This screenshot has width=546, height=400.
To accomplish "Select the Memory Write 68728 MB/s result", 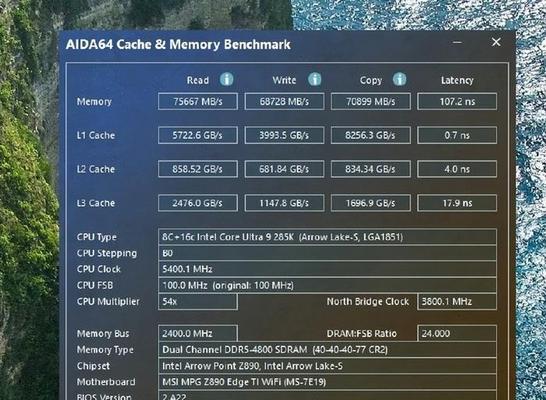I will pyautogui.click(x=284, y=101).
